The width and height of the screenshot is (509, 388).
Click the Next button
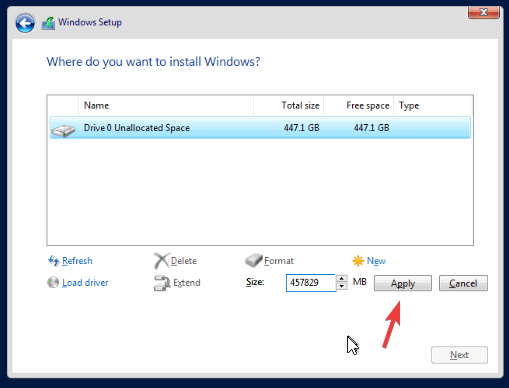[459, 355]
